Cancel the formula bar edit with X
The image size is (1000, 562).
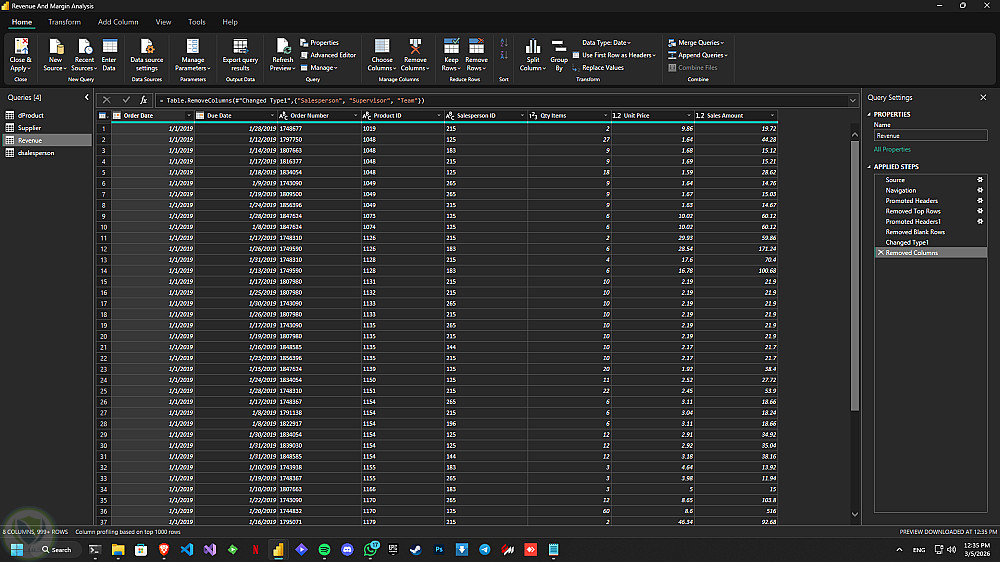pyautogui.click(x=107, y=100)
